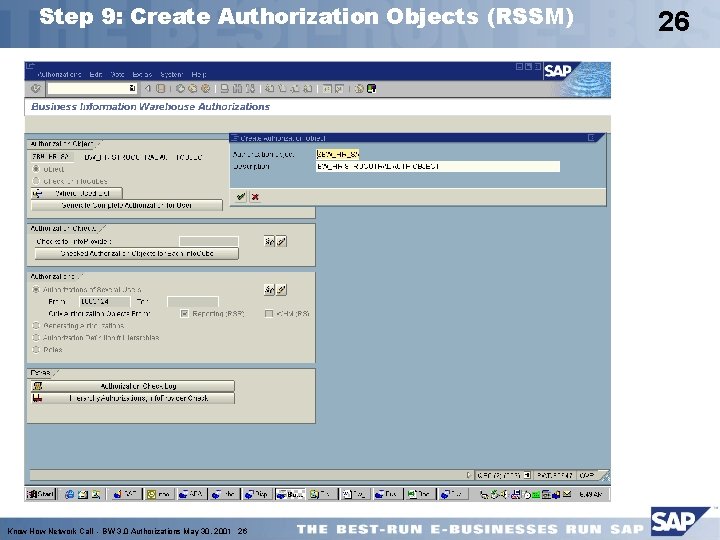The width and height of the screenshot is (720, 540).
Task: Click the Create New Session toolbar icon
Action: 327,89
